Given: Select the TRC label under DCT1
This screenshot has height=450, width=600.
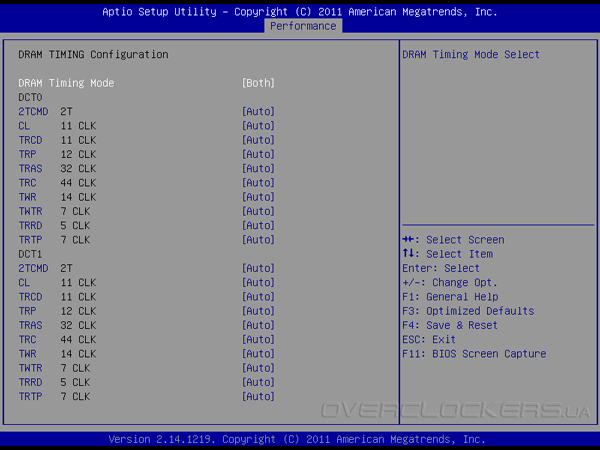Looking at the screenshot, I should (x=27, y=339).
